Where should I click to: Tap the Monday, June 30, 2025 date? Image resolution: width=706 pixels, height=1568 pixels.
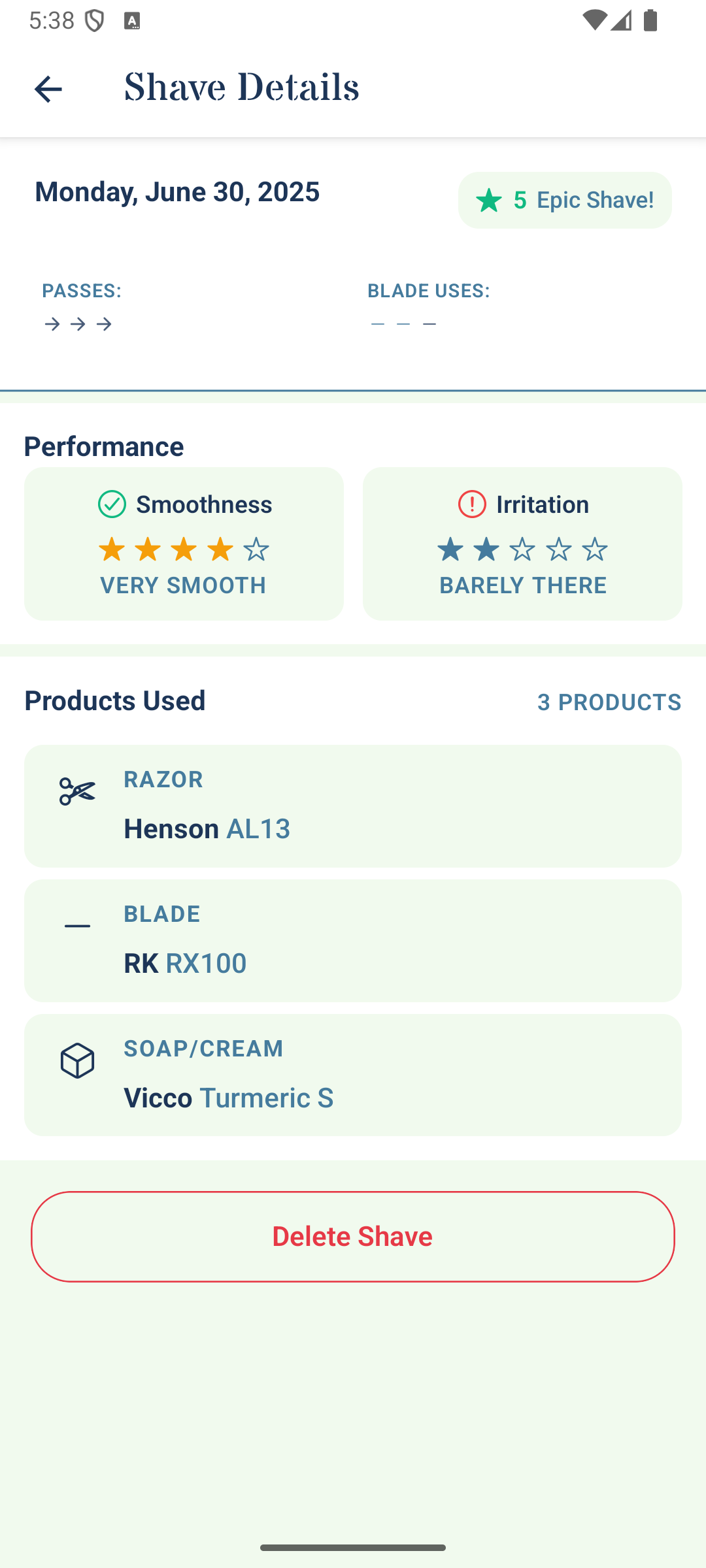click(x=177, y=192)
